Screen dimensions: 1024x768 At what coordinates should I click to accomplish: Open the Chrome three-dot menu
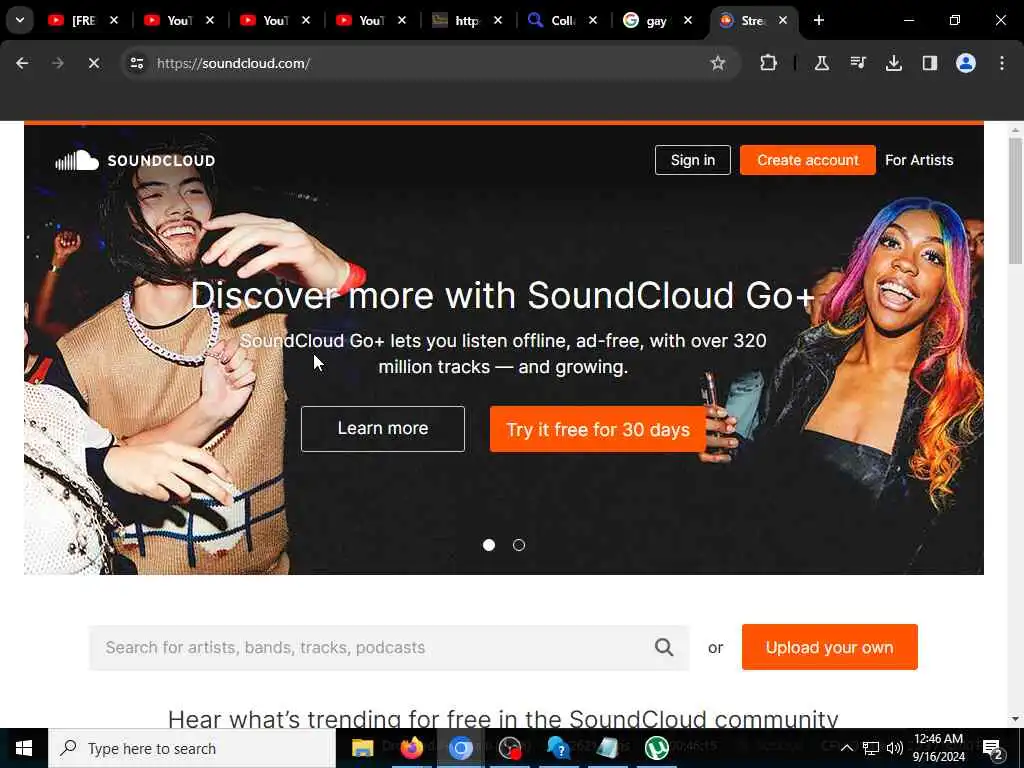point(1002,63)
